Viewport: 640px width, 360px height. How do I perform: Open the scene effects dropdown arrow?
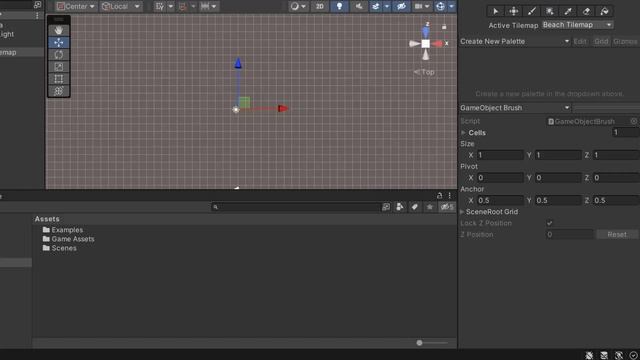[387, 6]
